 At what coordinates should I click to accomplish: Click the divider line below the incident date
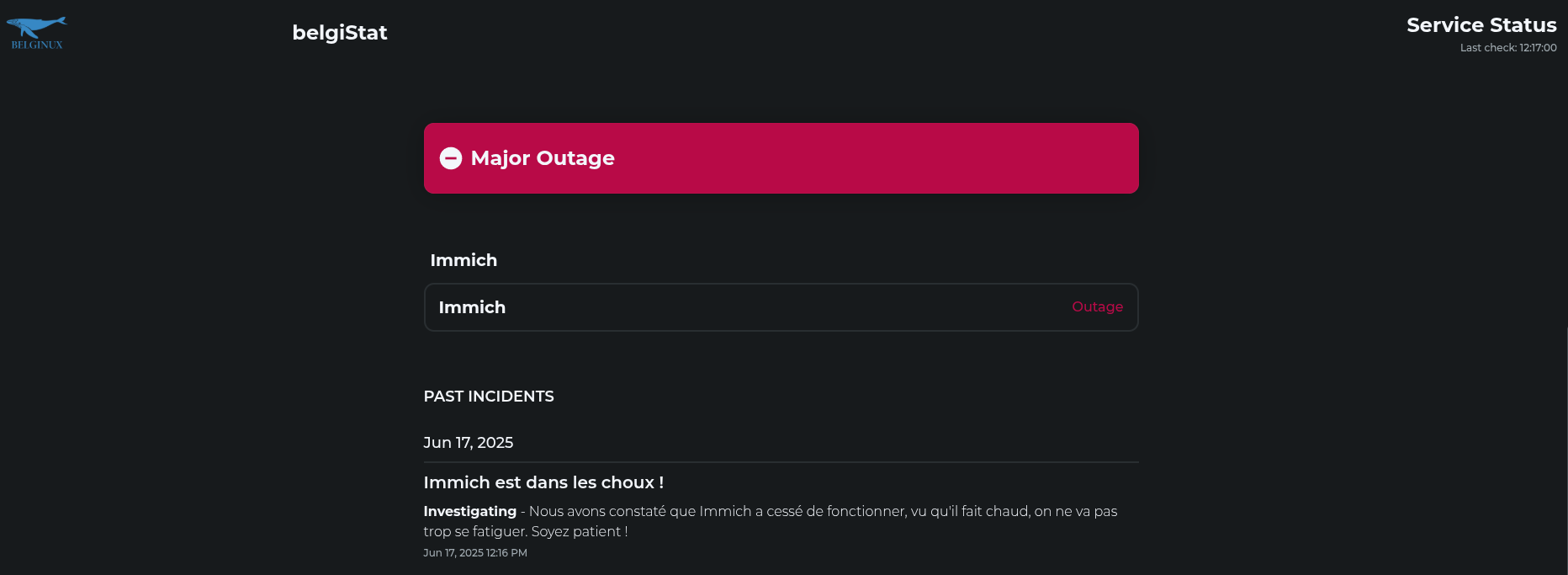point(781,462)
